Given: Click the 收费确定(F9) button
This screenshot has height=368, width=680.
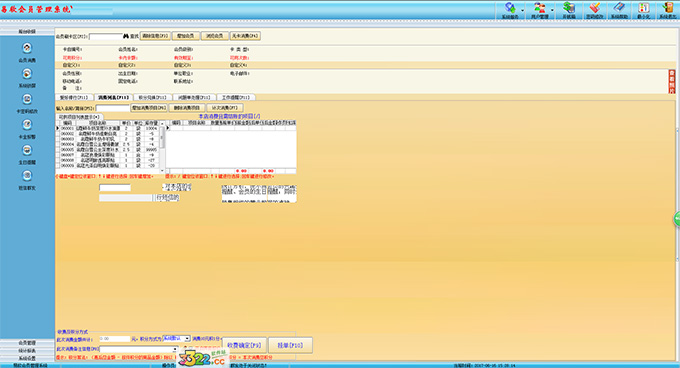Looking at the screenshot, I should click(x=244, y=345).
